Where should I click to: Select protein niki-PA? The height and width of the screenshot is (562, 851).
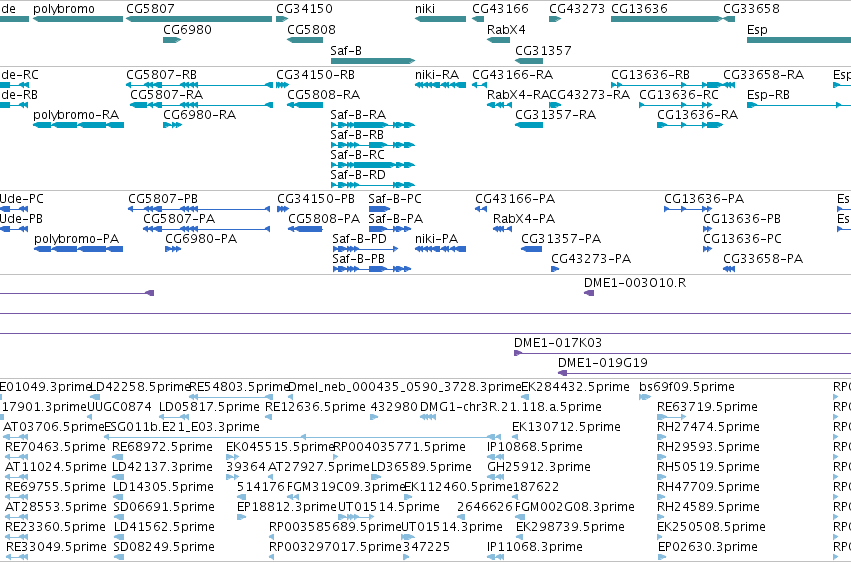437,239
